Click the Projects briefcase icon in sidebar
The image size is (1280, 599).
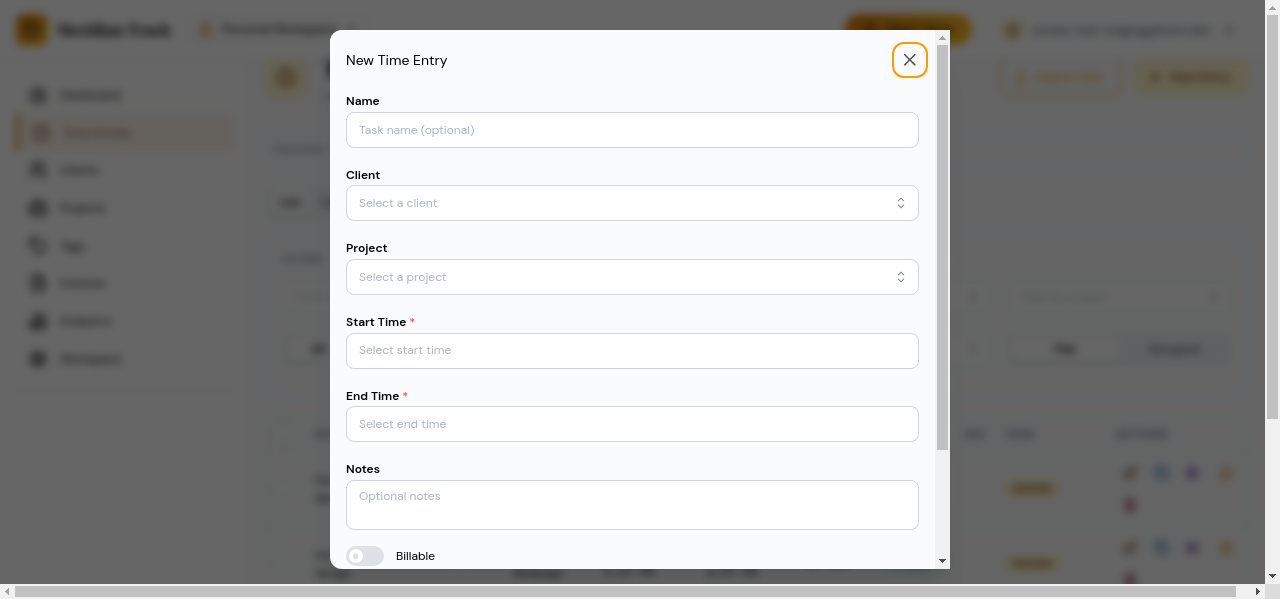(37, 207)
